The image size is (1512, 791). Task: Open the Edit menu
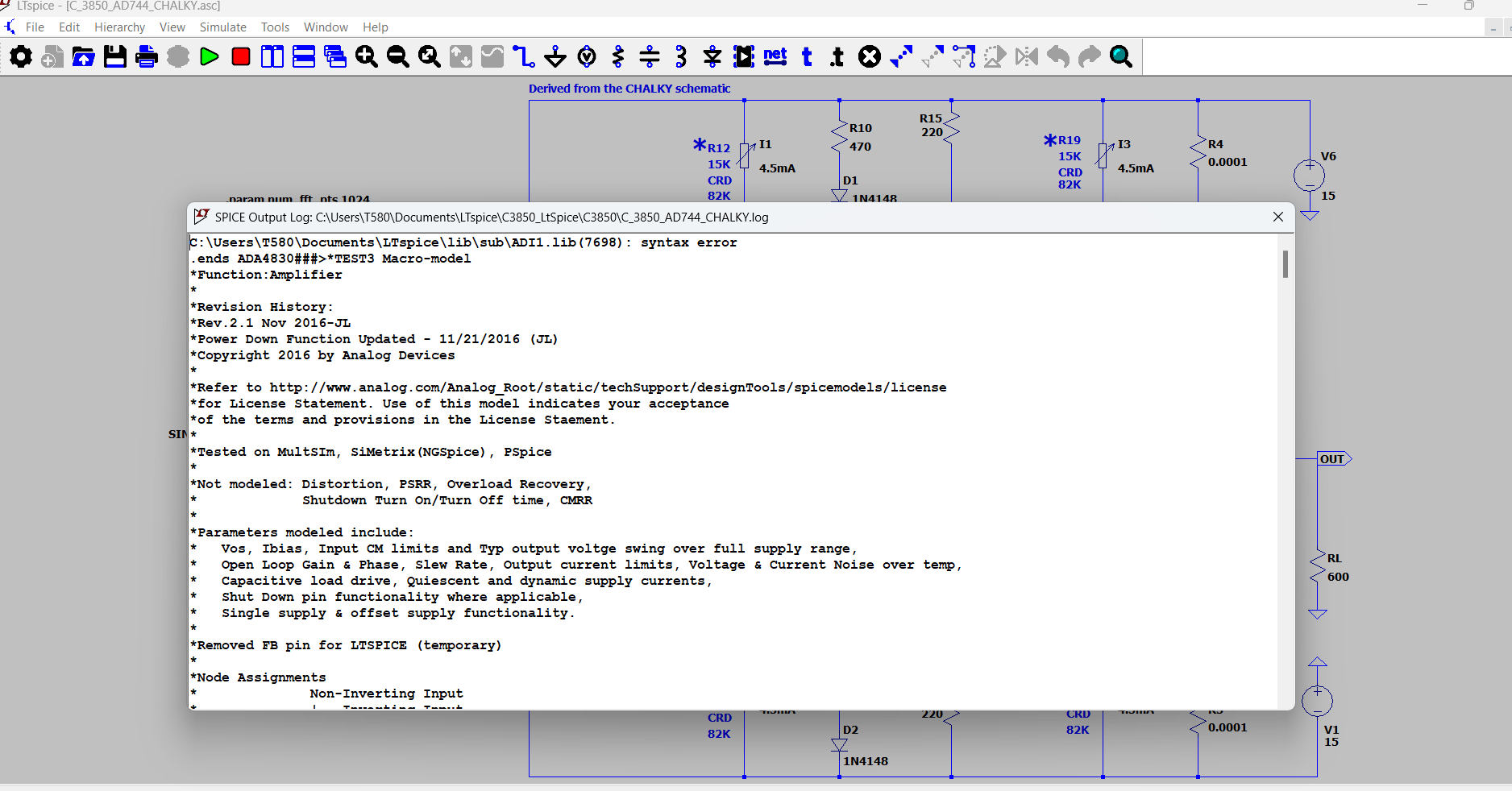point(69,27)
